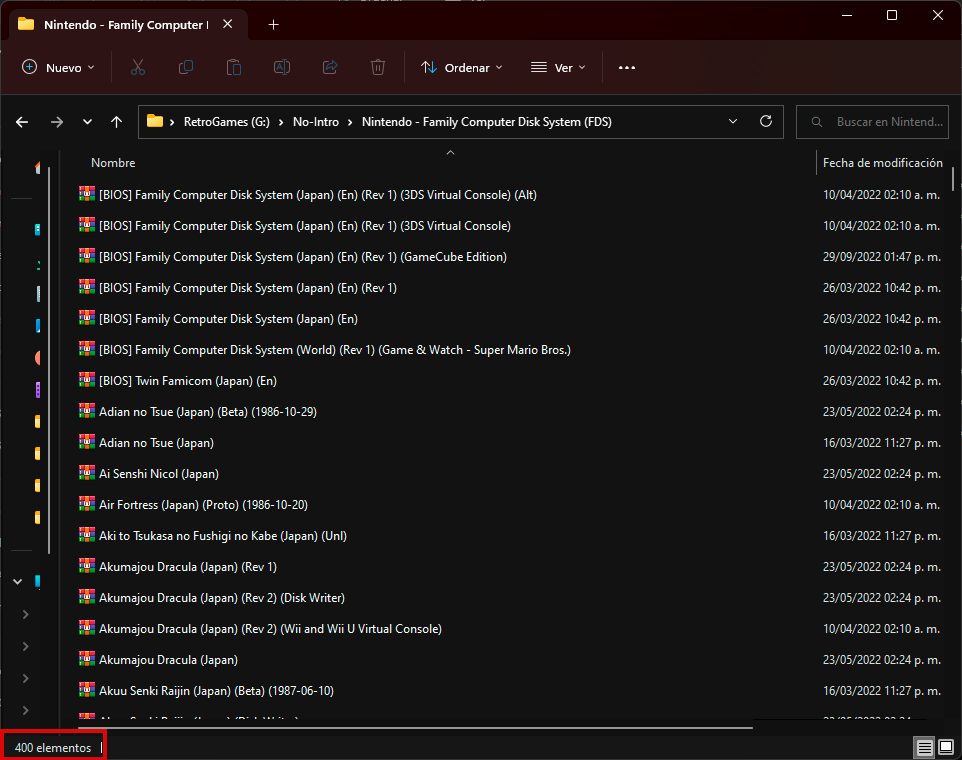Add a new Explorer tab
The height and width of the screenshot is (760, 962).
(x=274, y=25)
